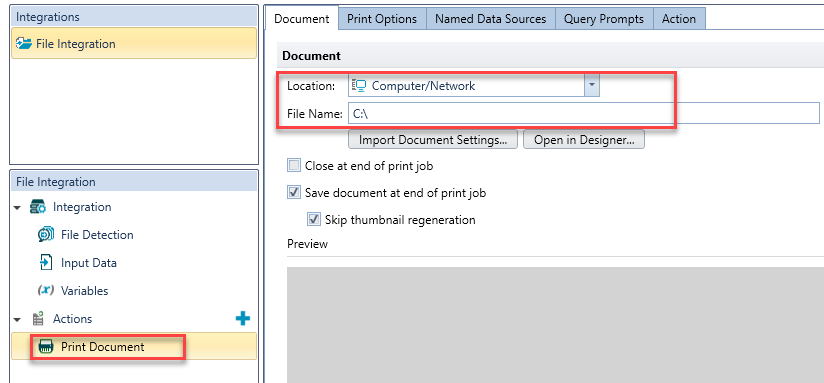
Task: Select the Variables tree item
Action: coord(84,291)
